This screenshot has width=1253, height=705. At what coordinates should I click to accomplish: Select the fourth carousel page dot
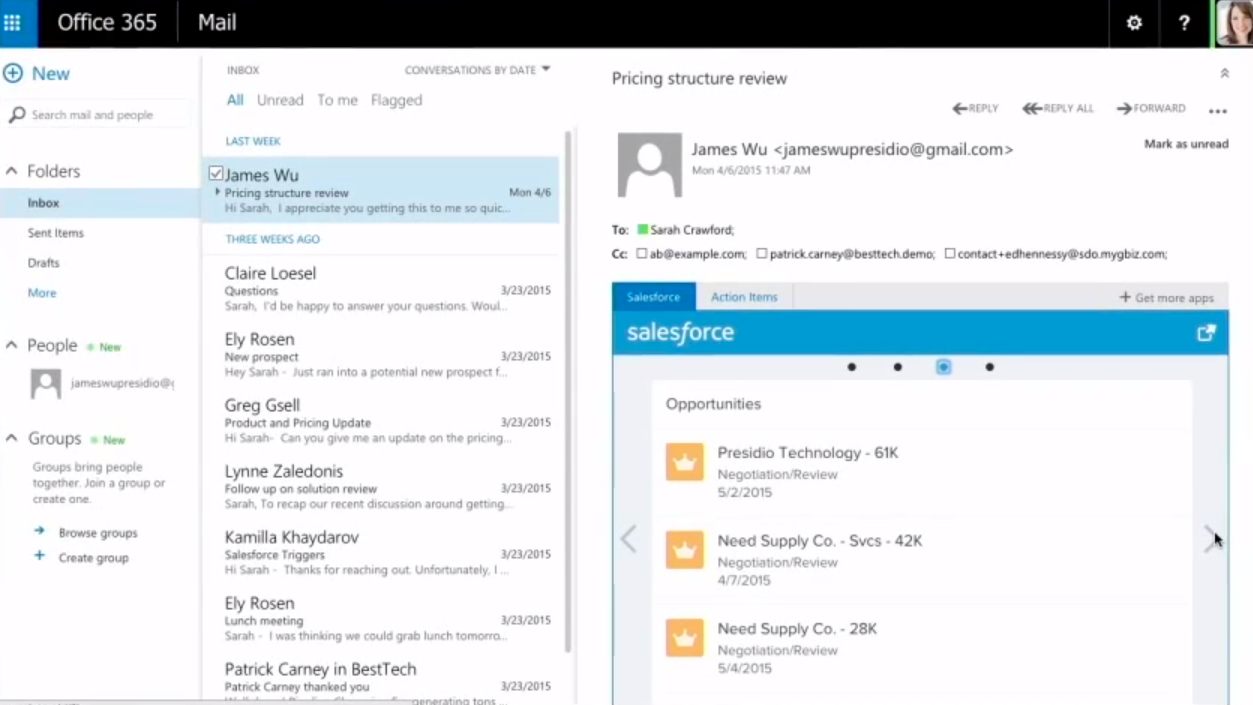coord(990,367)
